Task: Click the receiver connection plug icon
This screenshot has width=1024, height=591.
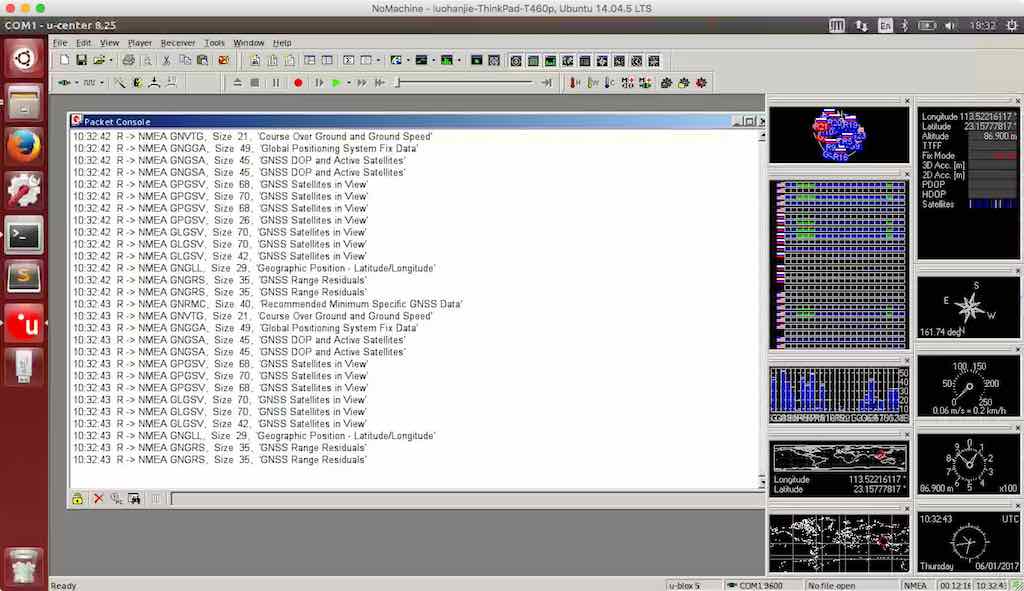Action: 64,83
